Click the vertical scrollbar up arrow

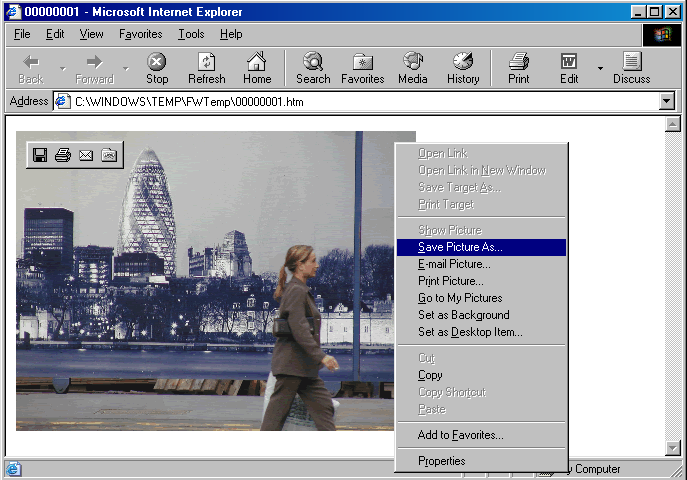(x=672, y=124)
